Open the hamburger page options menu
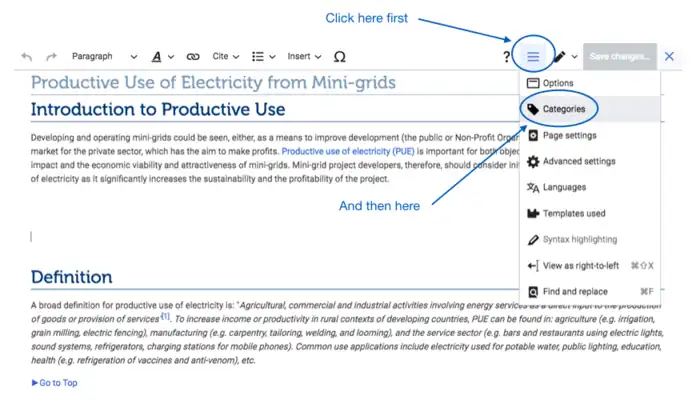Image resolution: width=700 pixels, height=402 pixels. (x=533, y=57)
